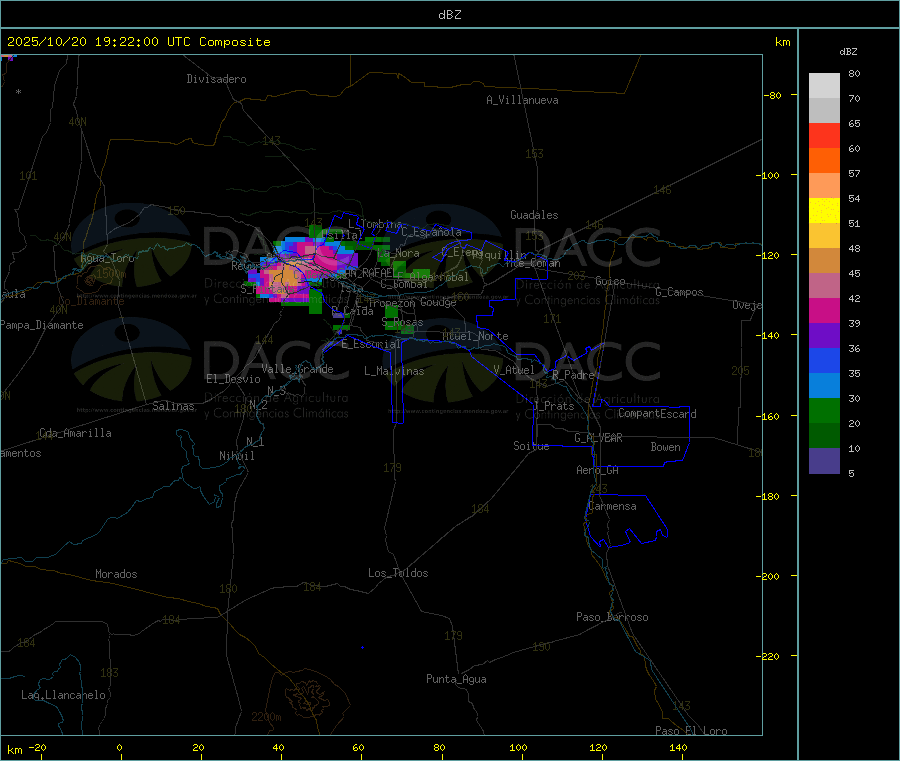Viewport: 900px width, 761px height.
Task: Click the green 20–30 dBZ legend swatch
Action: point(824,410)
